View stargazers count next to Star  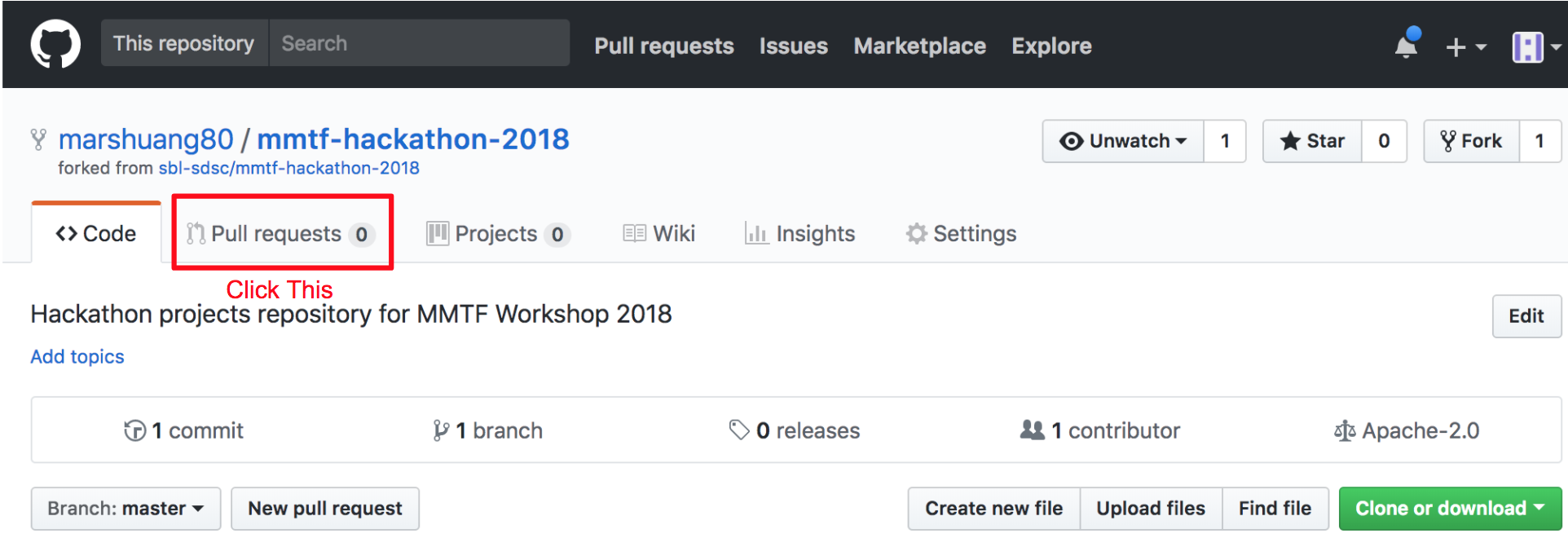pyautogui.click(x=1384, y=141)
